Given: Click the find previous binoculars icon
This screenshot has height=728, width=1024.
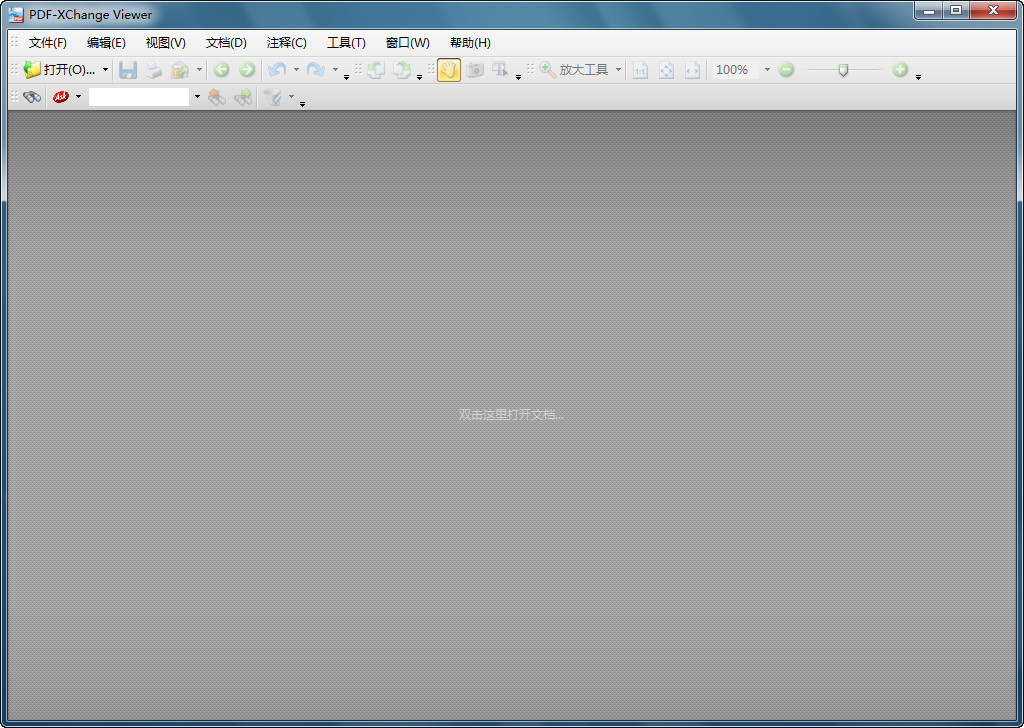Looking at the screenshot, I should pyautogui.click(x=217, y=97).
